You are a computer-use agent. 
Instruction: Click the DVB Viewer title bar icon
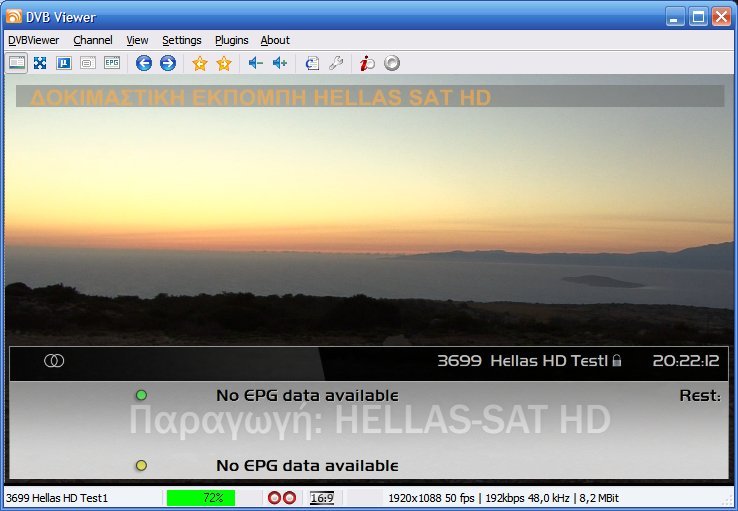point(14,17)
